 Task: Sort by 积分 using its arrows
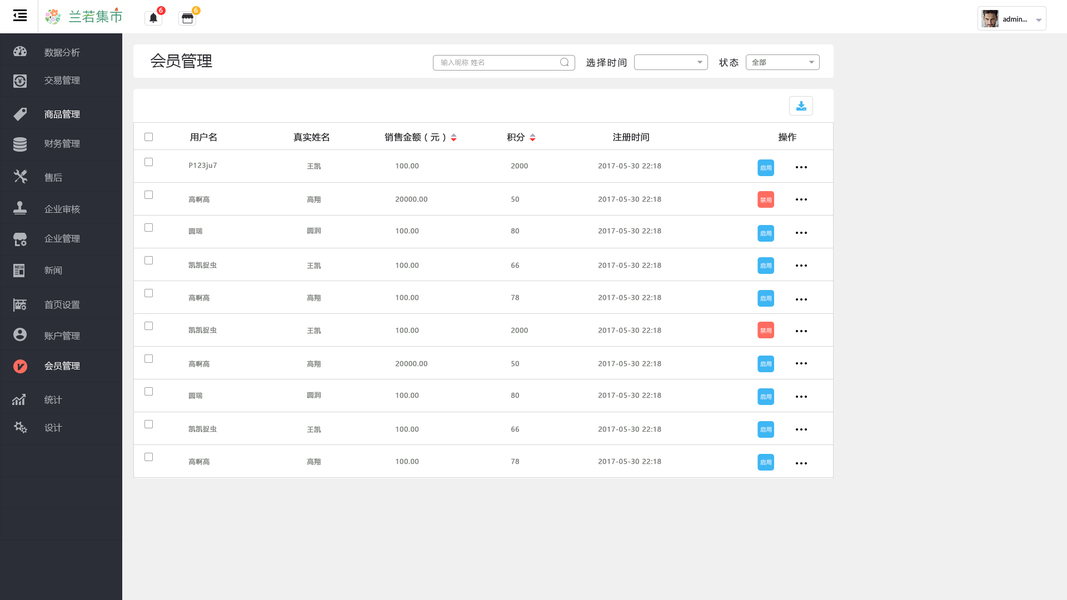click(532, 137)
